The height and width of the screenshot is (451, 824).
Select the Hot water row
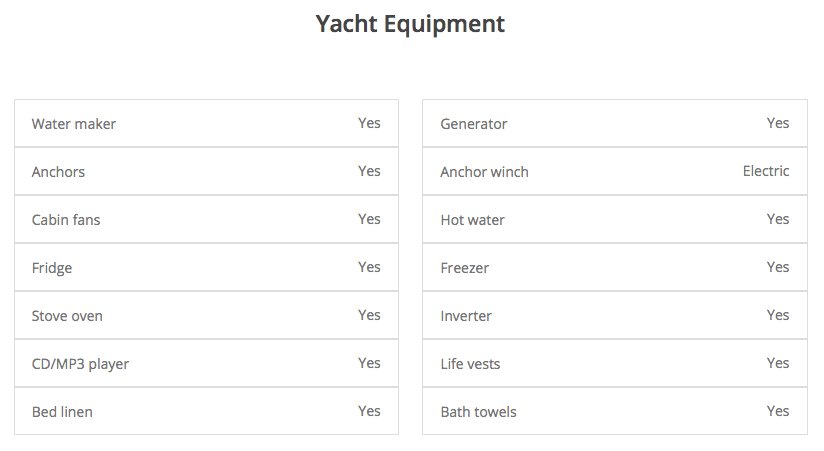point(614,220)
